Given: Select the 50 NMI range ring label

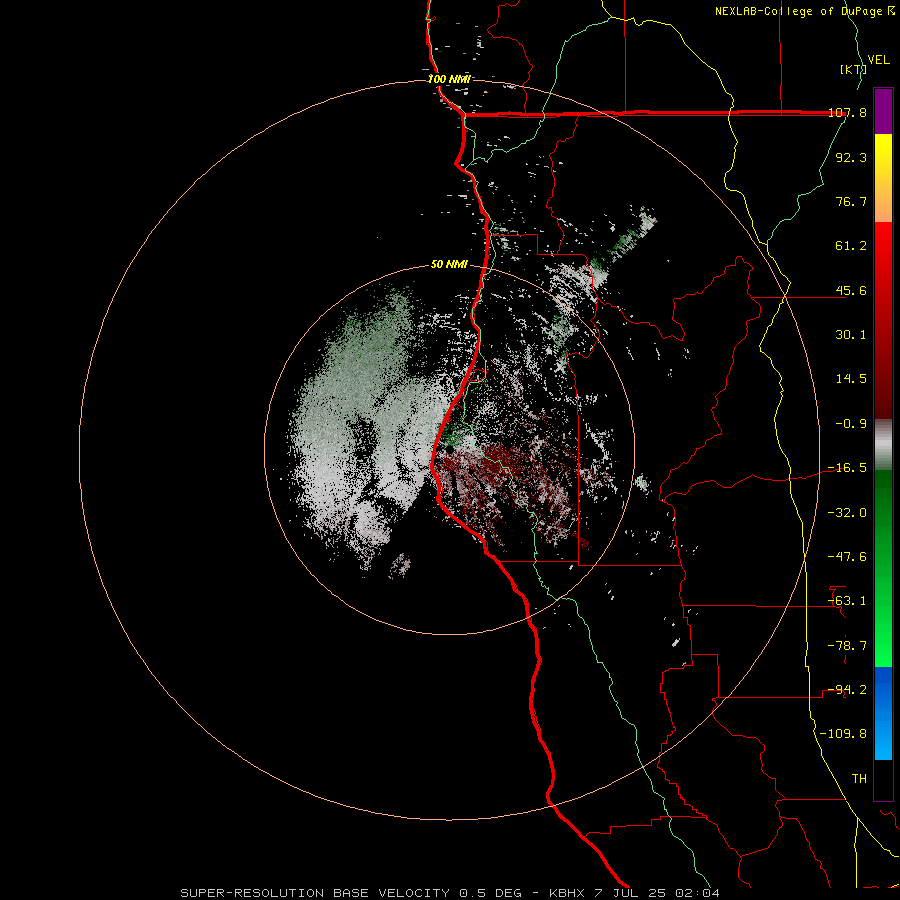Looking at the screenshot, I should (x=449, y=264).
